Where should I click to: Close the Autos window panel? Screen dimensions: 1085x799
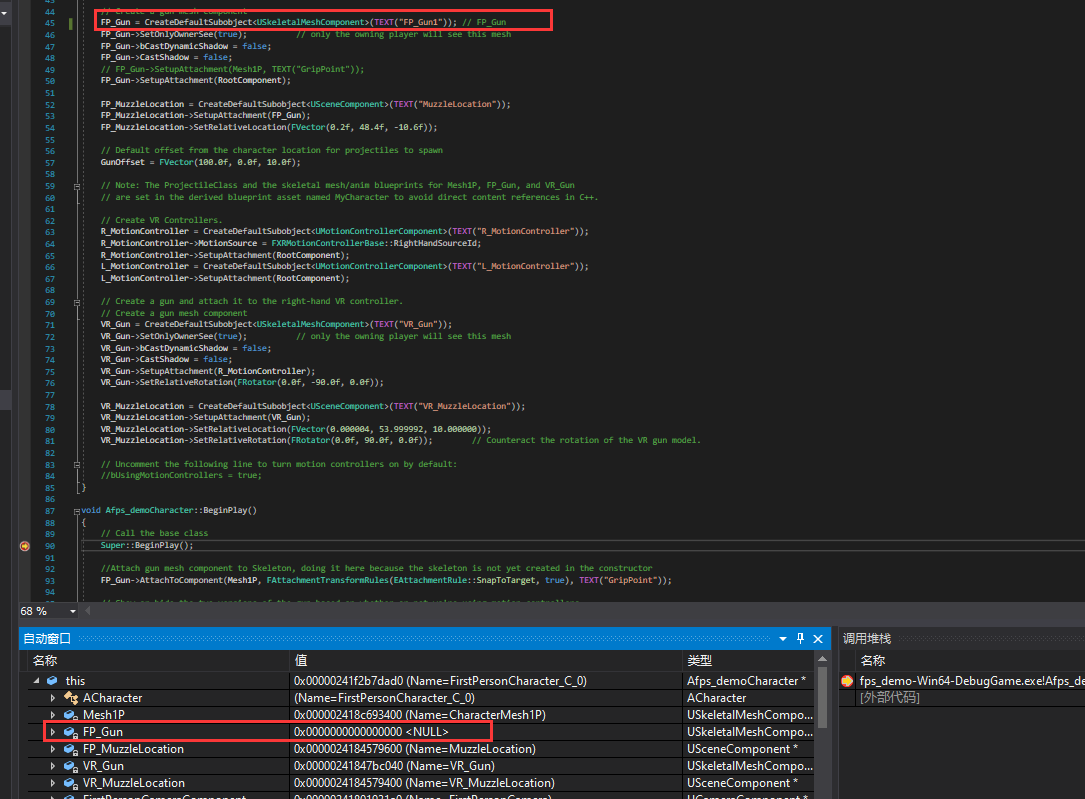(x=817, y=639)
